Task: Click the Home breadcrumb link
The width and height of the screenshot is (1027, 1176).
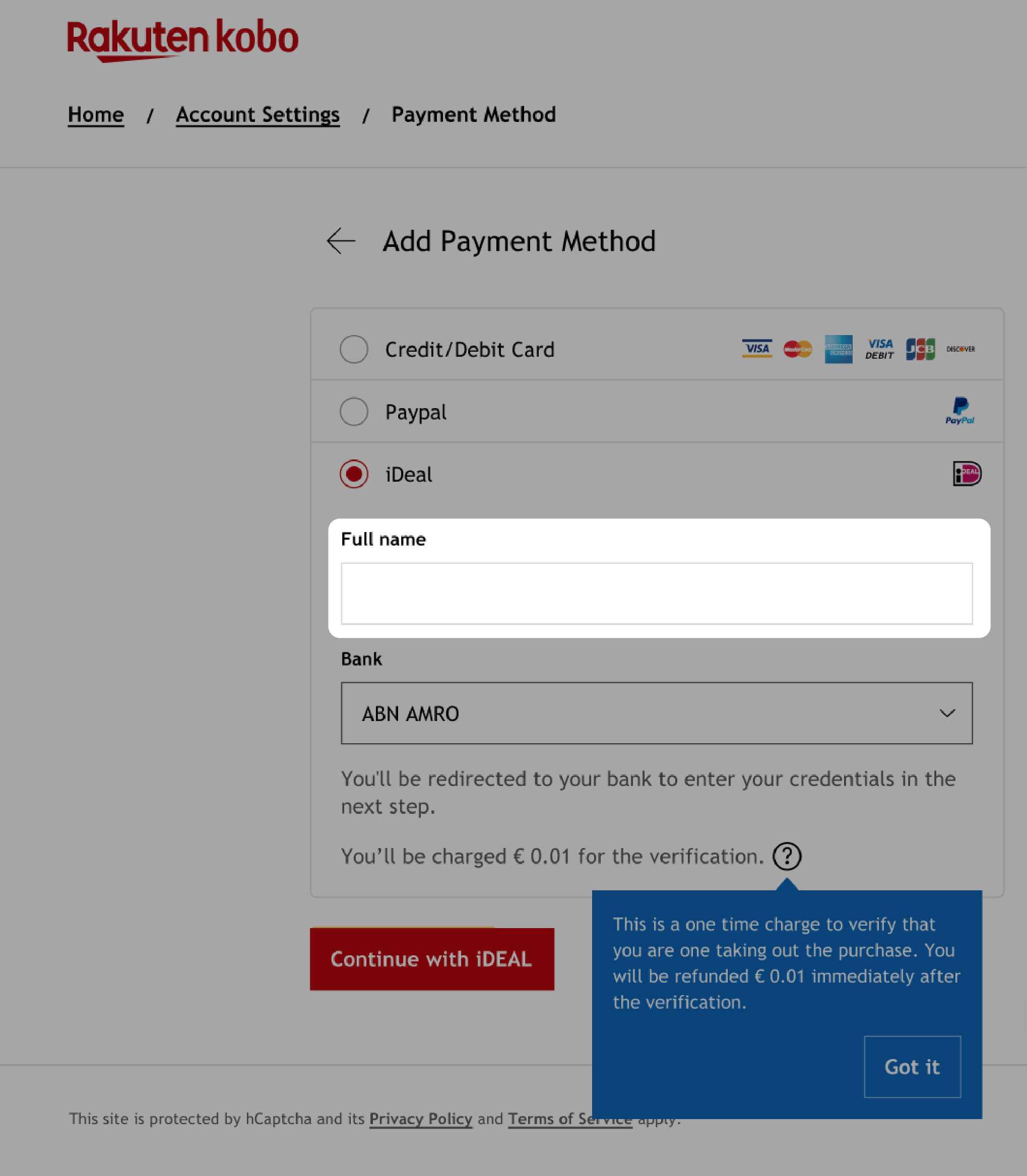Action: 96,114
